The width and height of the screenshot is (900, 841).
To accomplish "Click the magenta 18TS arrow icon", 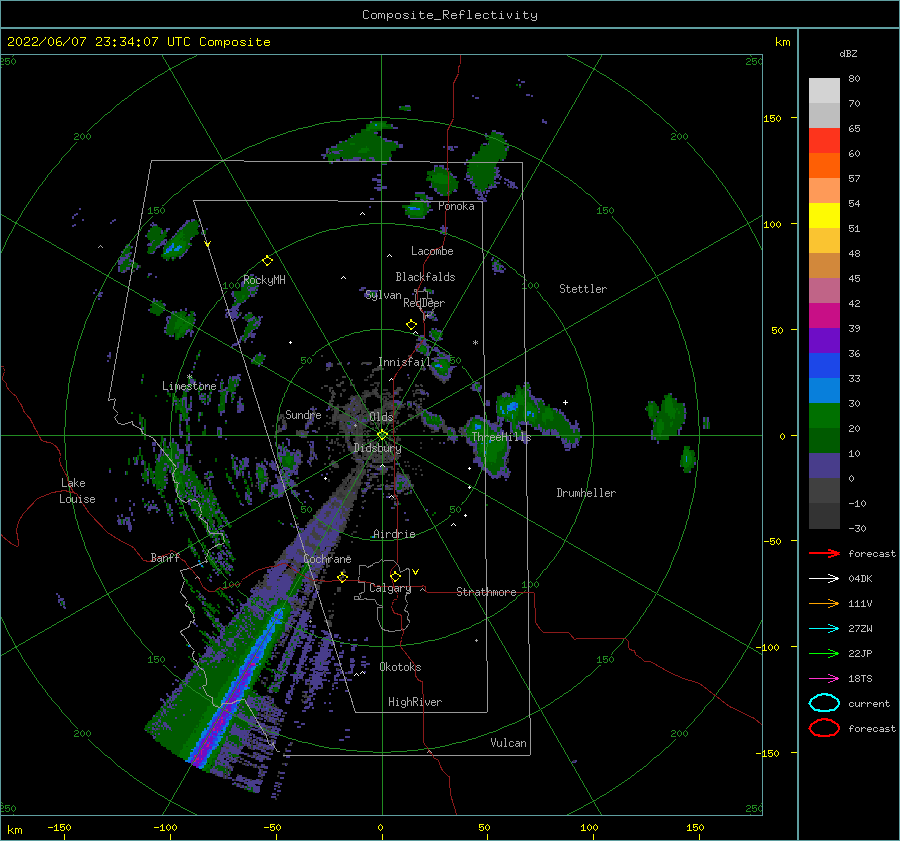I will [824, 679].
